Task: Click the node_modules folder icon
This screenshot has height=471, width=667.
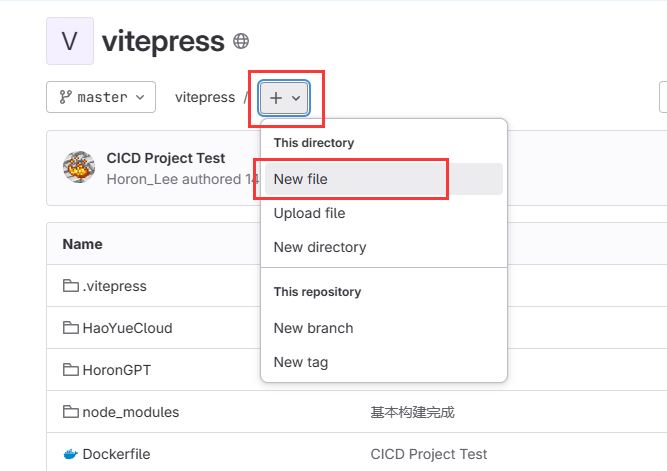Action: pyautogui.click(x=71, y=412)
